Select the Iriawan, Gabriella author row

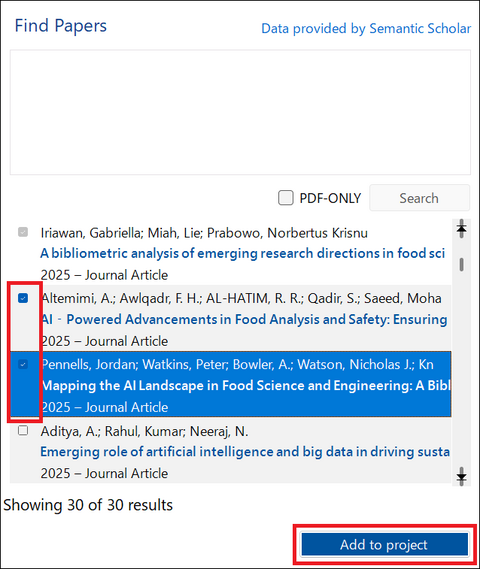pyautogui.click(x=204, y=233)
